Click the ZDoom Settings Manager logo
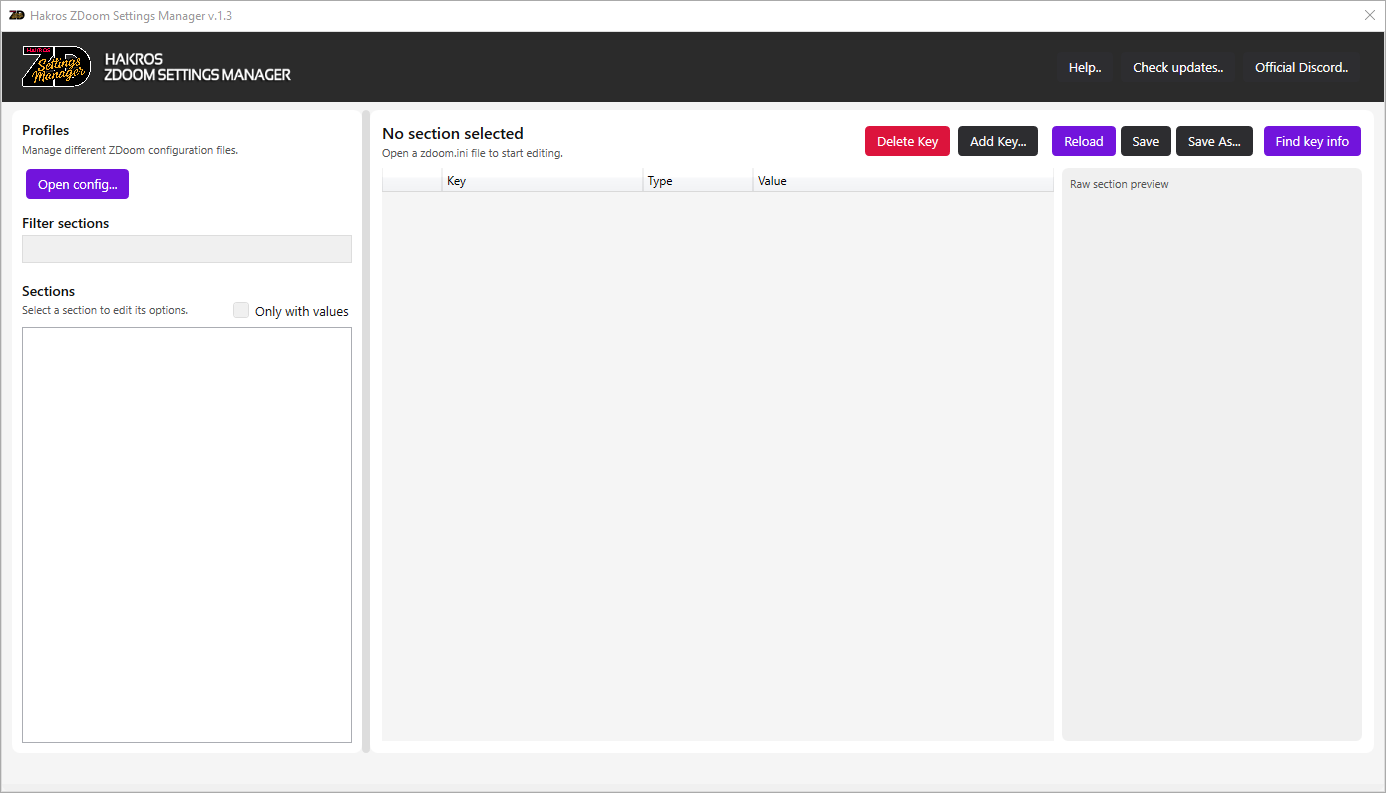Image resolution: width=1386 pixels, height=793 pixels. click(x=56, y=66)
